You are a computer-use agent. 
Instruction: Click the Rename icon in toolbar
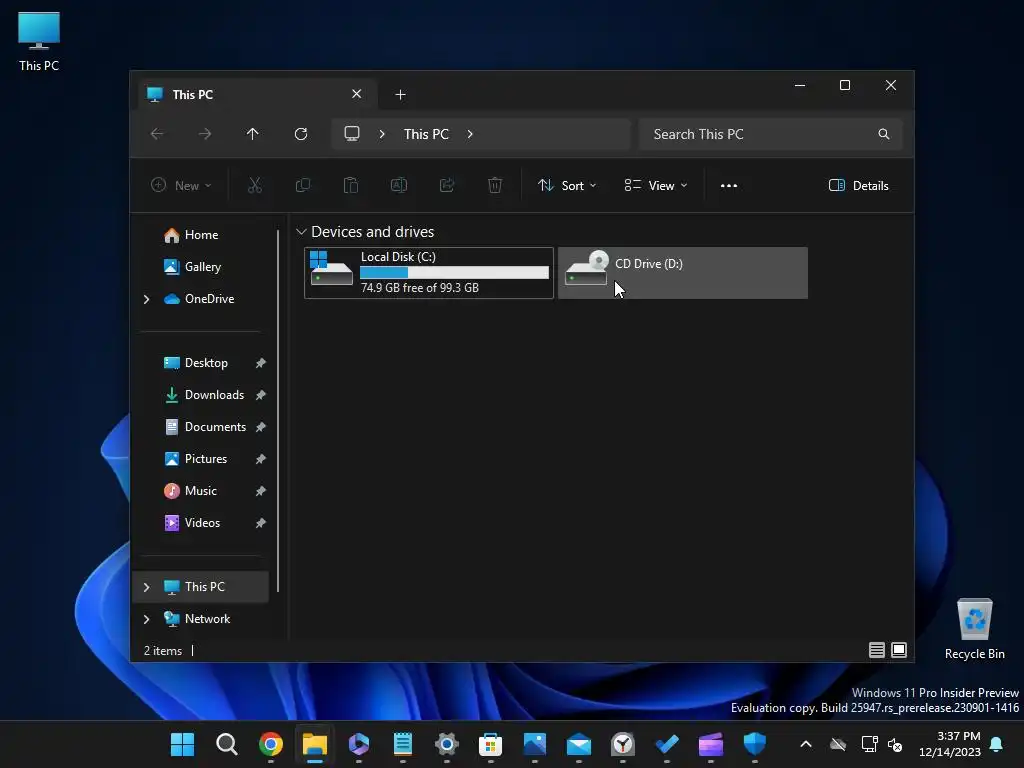tap(398, 185)
